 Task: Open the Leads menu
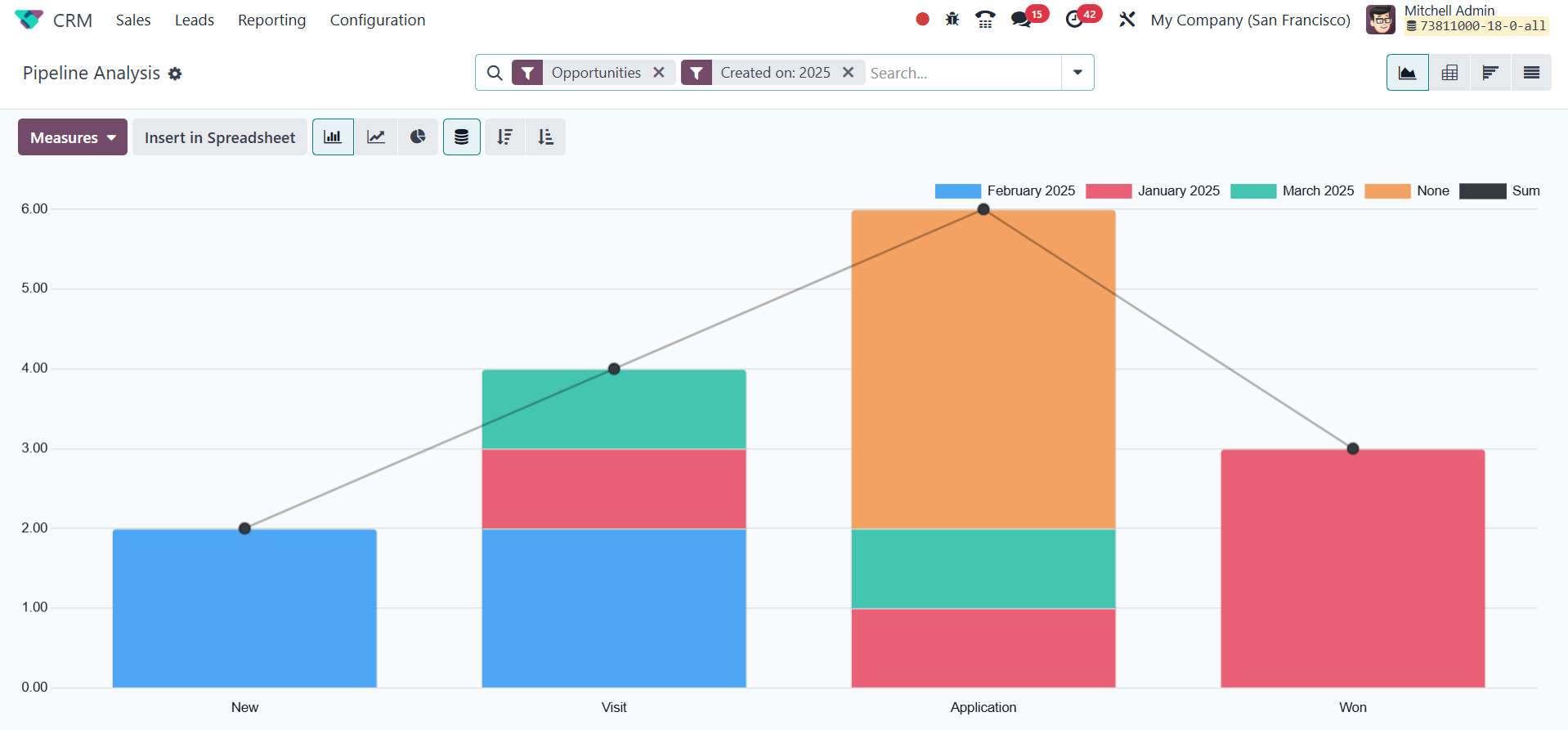click(195, 20)
